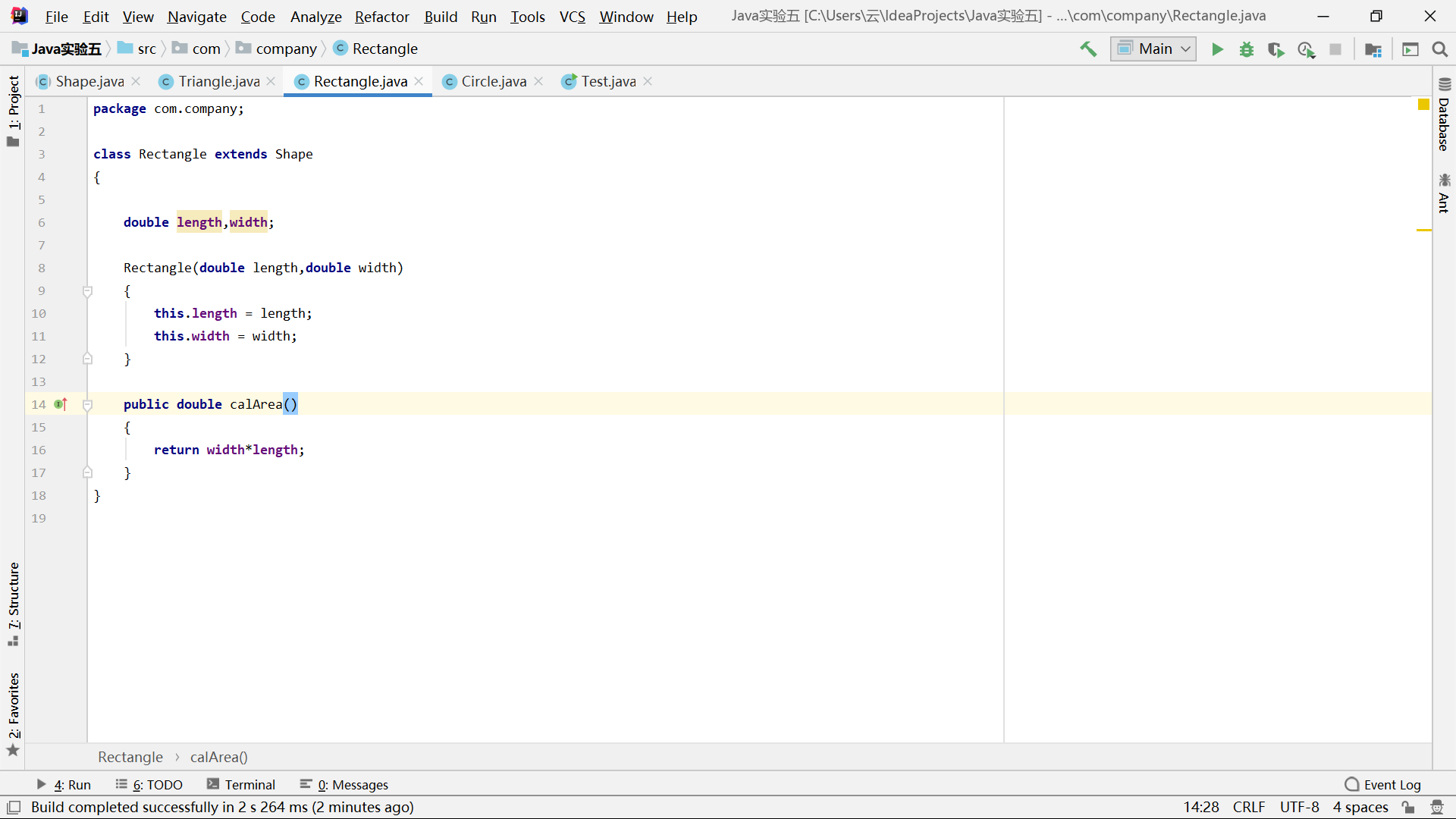Open the Main run configuration dropdown
Screen dimensions: 1456x819
click(1153, 49)
